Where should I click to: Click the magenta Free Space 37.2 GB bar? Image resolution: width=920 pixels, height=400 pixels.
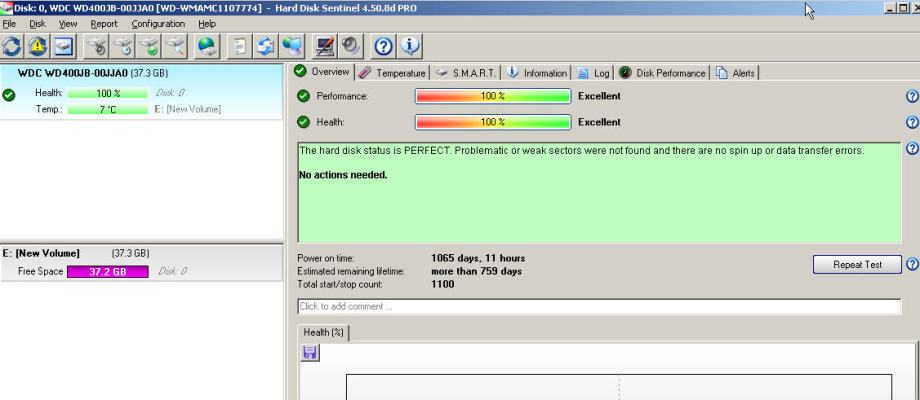[x=107, y=272]
